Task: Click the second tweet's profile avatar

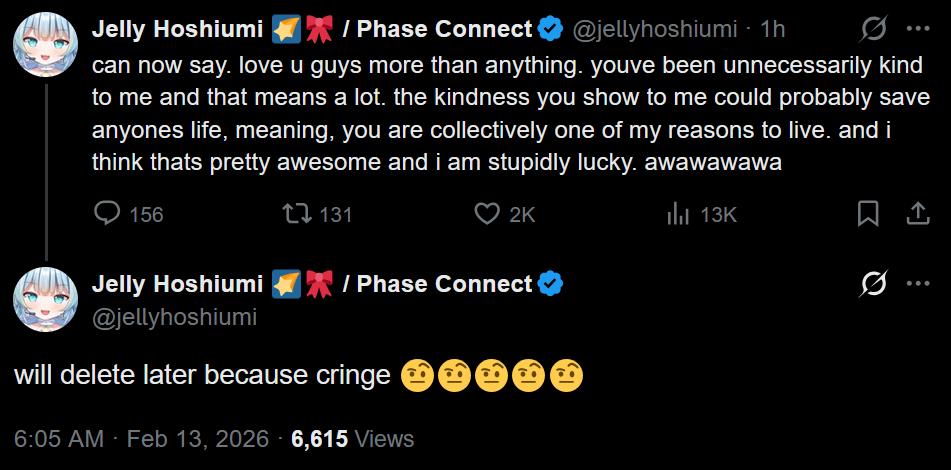Action: tap(46, 301)
